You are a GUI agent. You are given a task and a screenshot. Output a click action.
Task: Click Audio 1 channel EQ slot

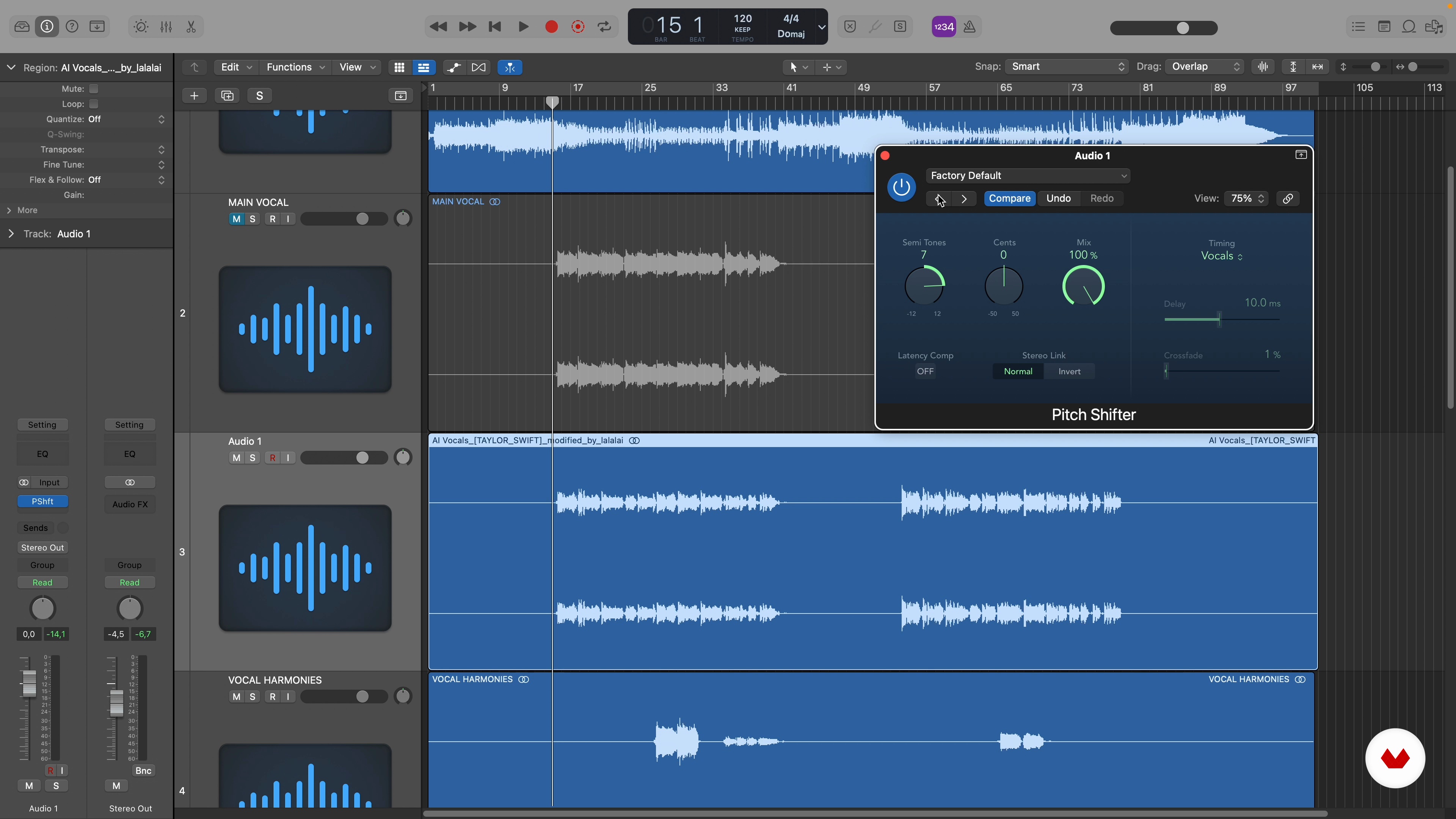[x=42, y=454]
